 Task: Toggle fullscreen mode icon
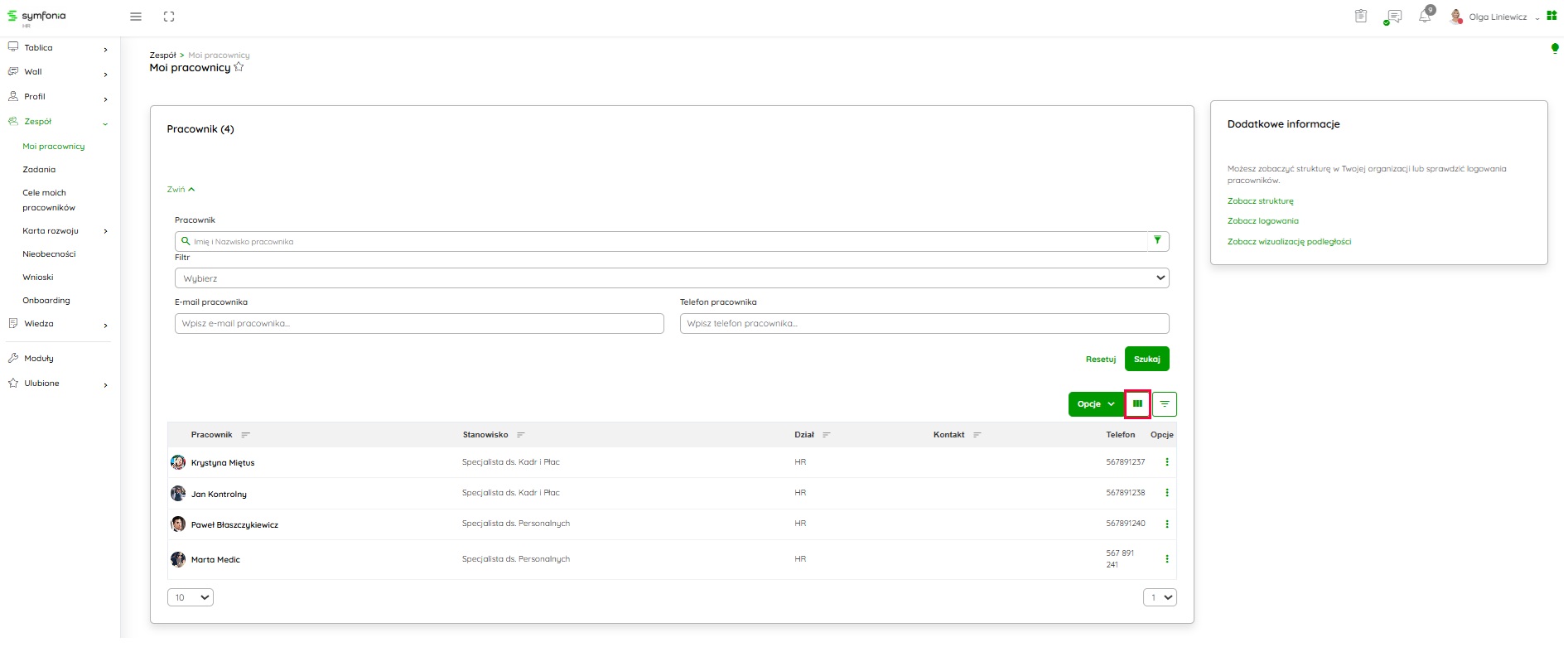[x=169, y=17]
